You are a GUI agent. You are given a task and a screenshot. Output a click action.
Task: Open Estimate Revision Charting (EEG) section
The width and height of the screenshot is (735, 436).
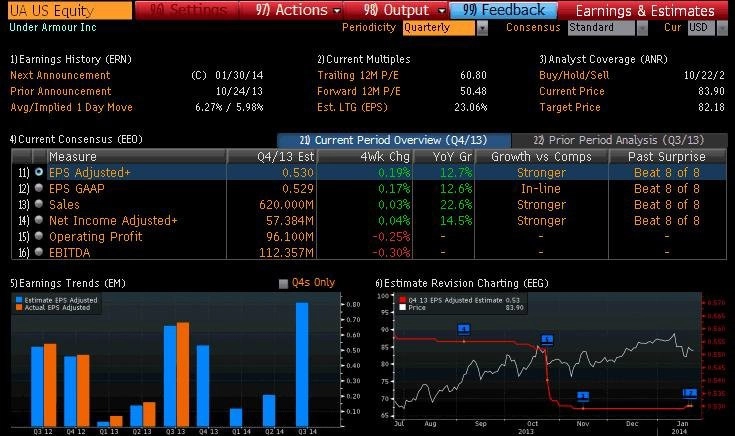[x=462, y=283]
